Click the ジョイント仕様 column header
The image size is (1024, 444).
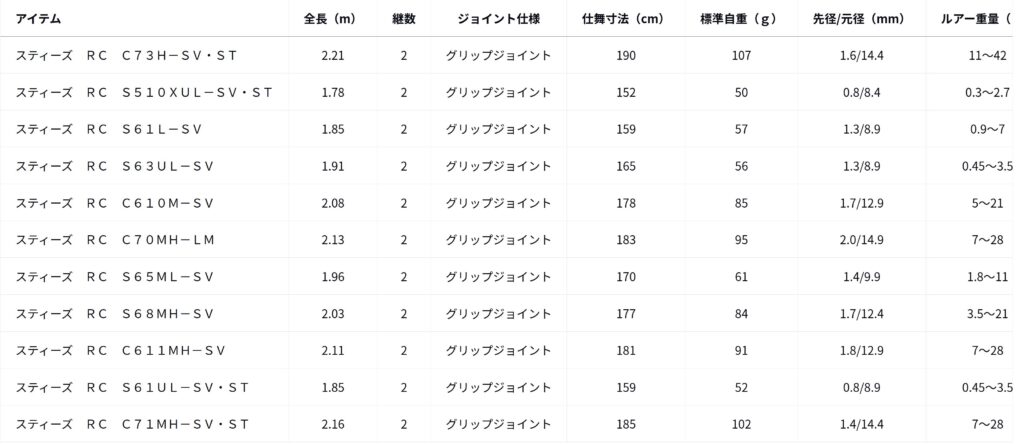pos(498,19)
